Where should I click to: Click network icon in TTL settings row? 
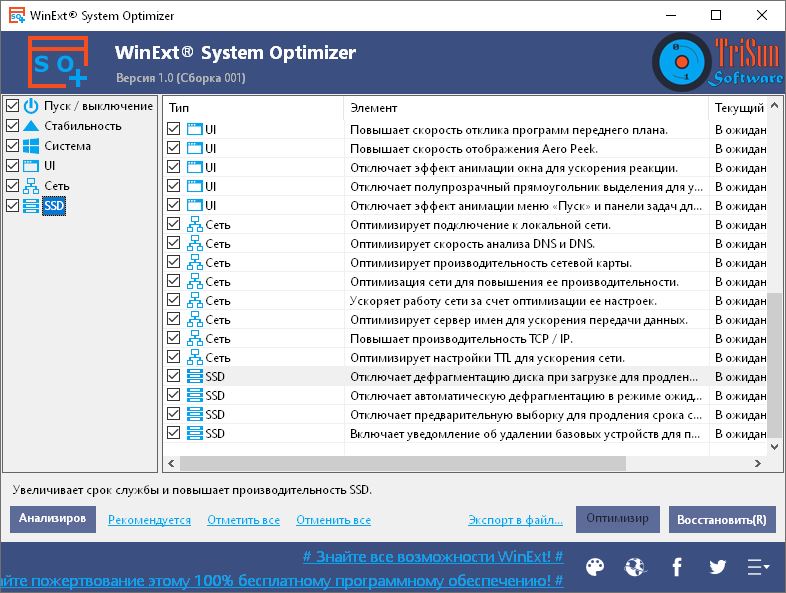194,357
